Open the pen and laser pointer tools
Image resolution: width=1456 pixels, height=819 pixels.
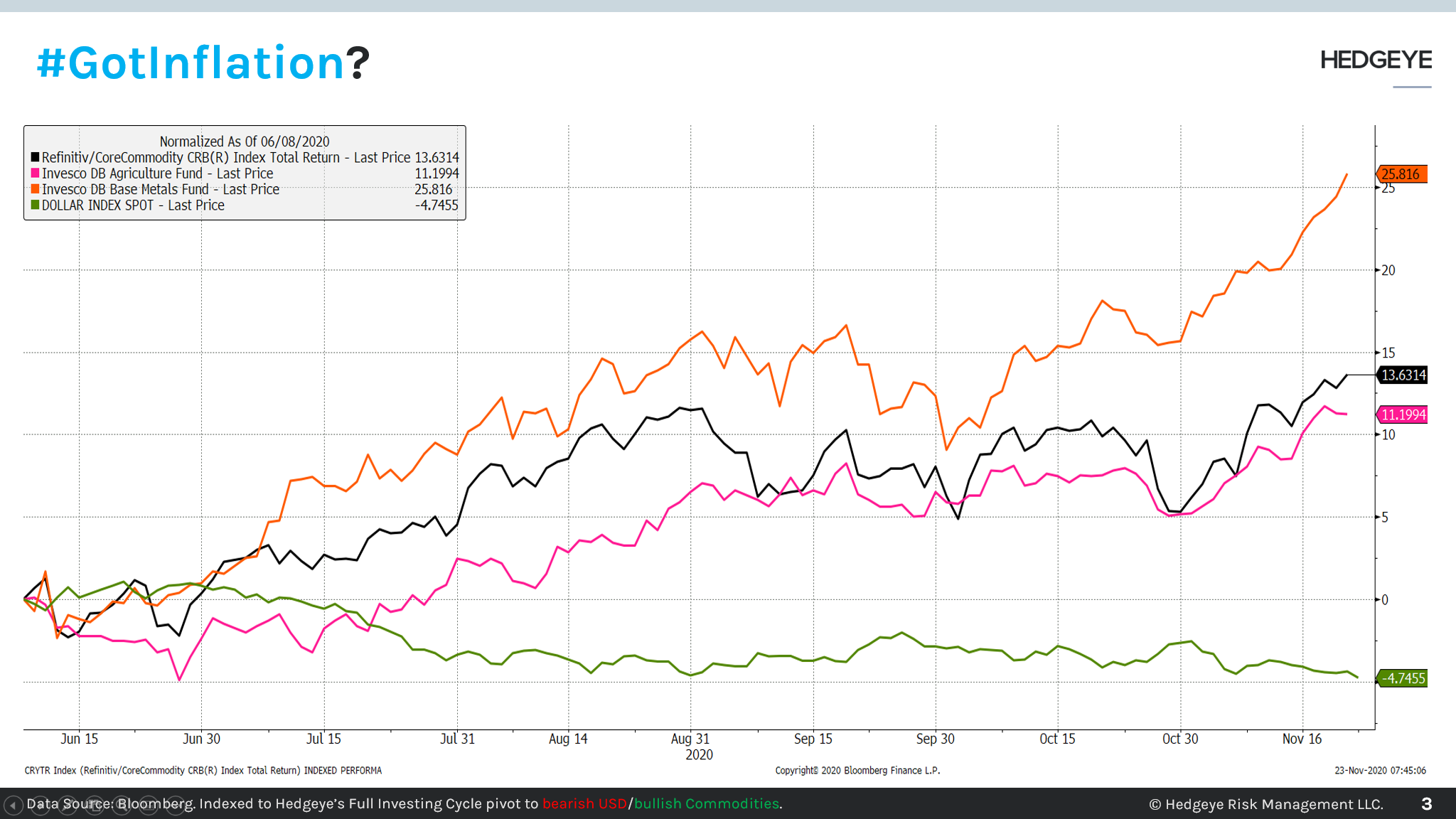tap(68, 805)
